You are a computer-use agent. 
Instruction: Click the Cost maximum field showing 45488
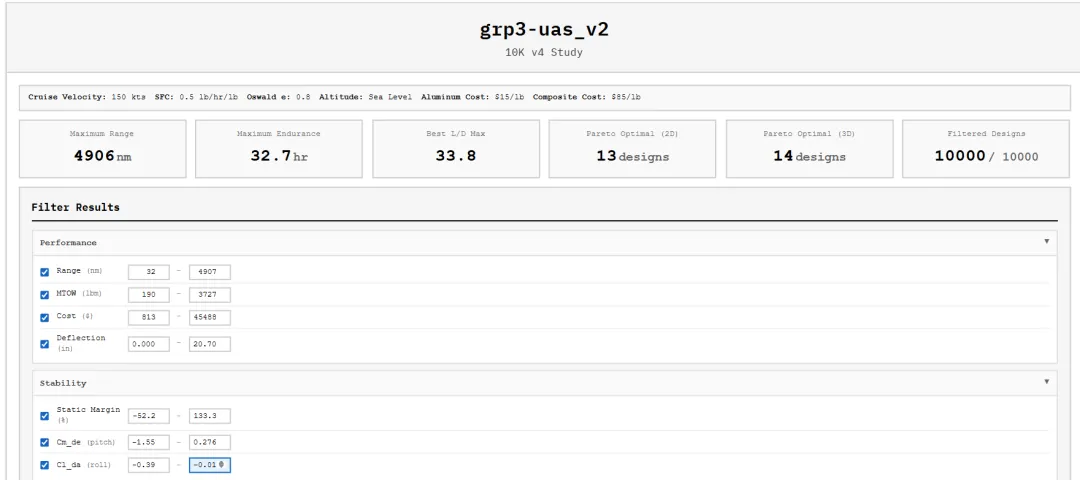coord(209,318)
